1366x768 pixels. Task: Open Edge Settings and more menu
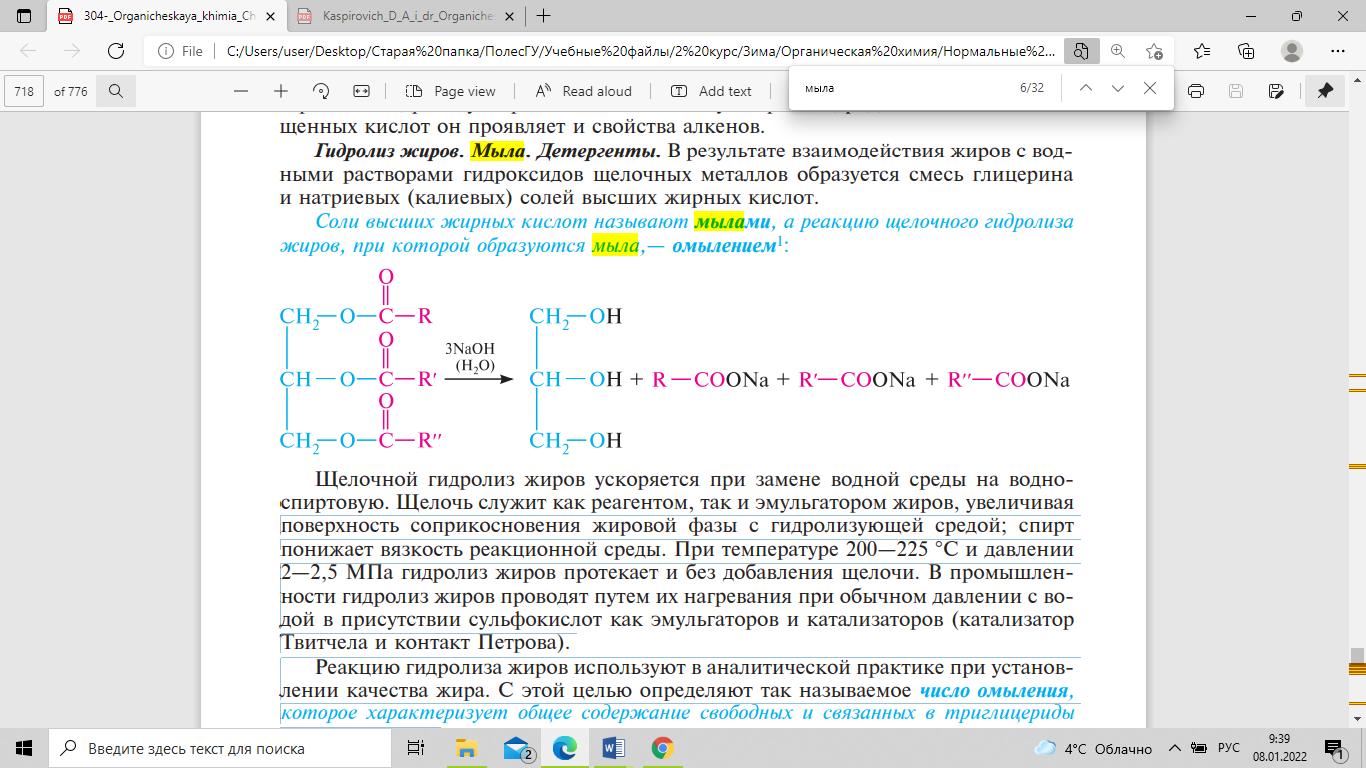tap(1338, 51)
